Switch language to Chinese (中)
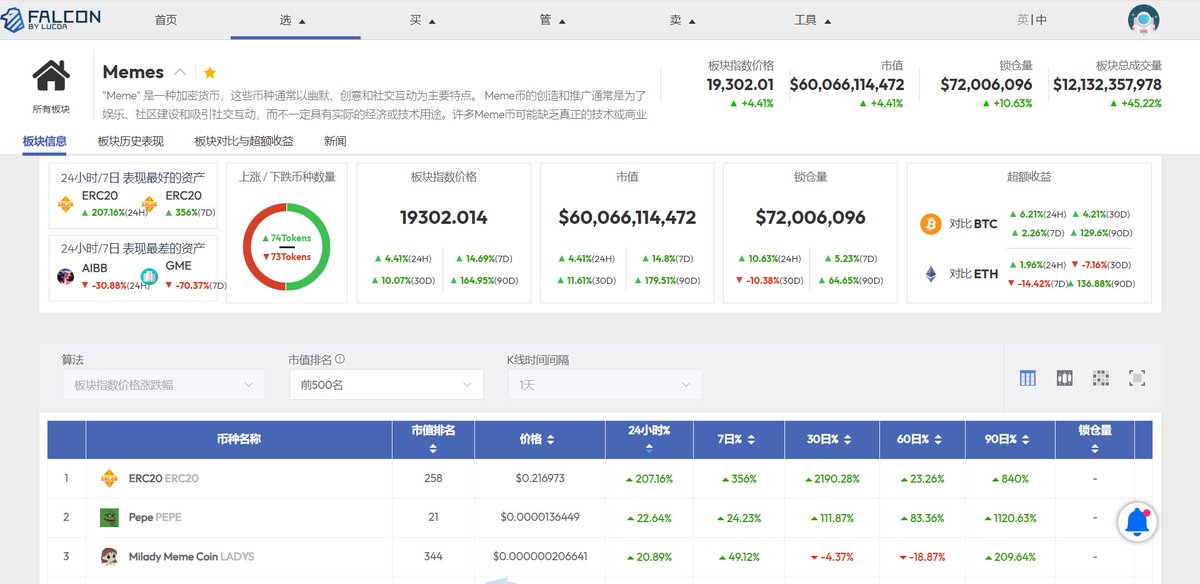The width and height of the screenshot is (1200, 584). (1041, 20)
